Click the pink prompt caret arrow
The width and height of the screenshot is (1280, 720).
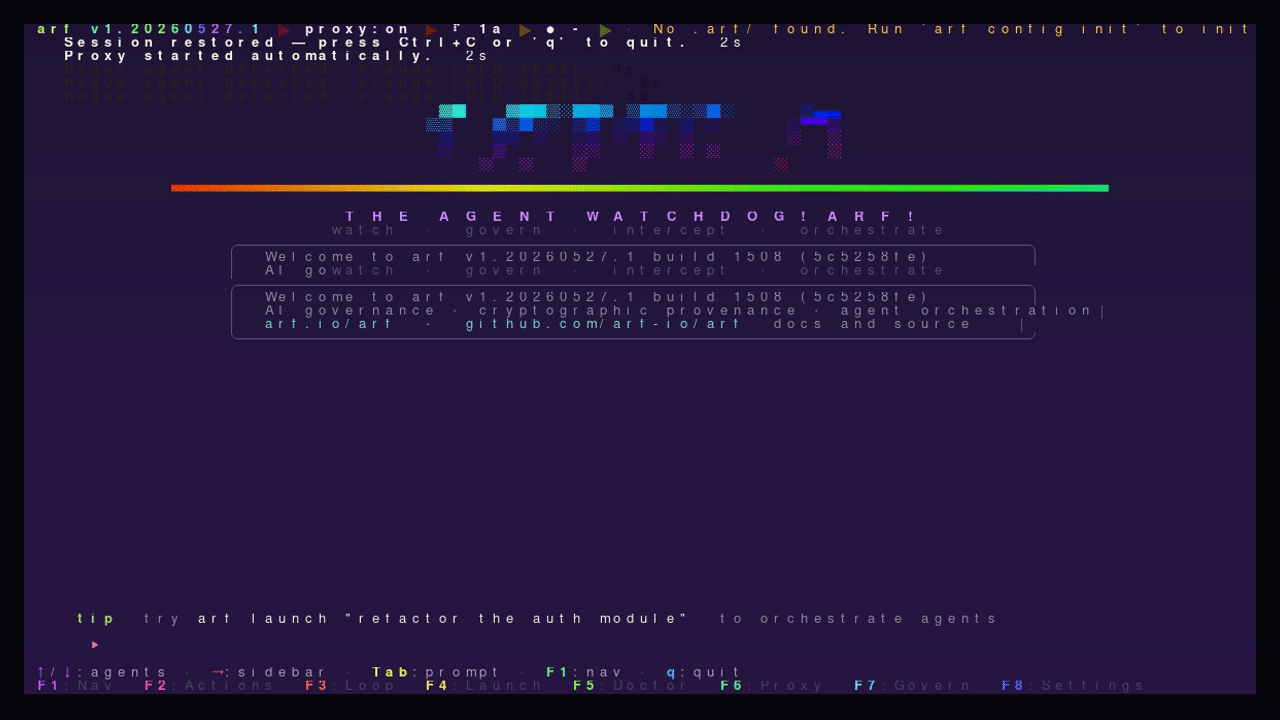point(95,645)
